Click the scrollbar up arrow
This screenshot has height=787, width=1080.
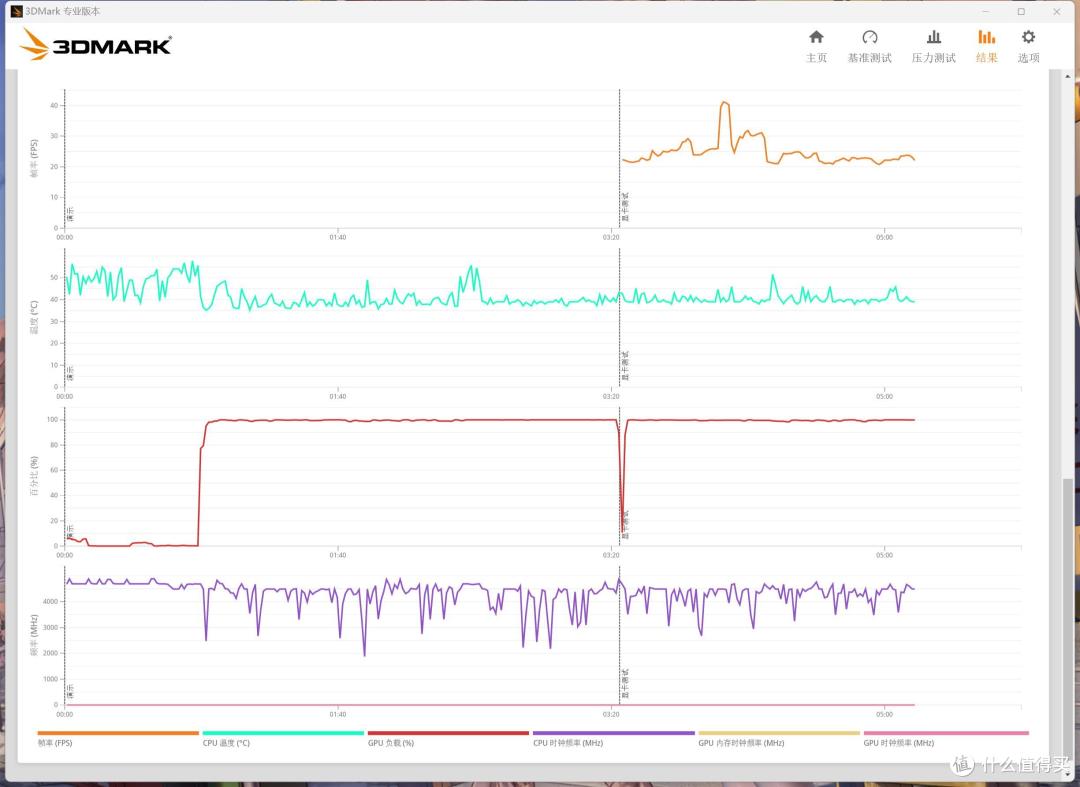click(x=1068, y=76)
